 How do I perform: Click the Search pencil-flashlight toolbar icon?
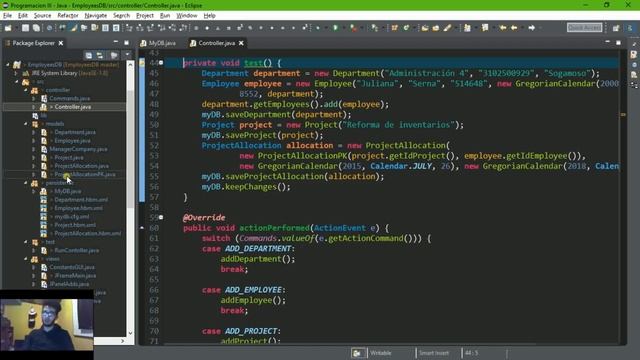click(x=447, y=28)
